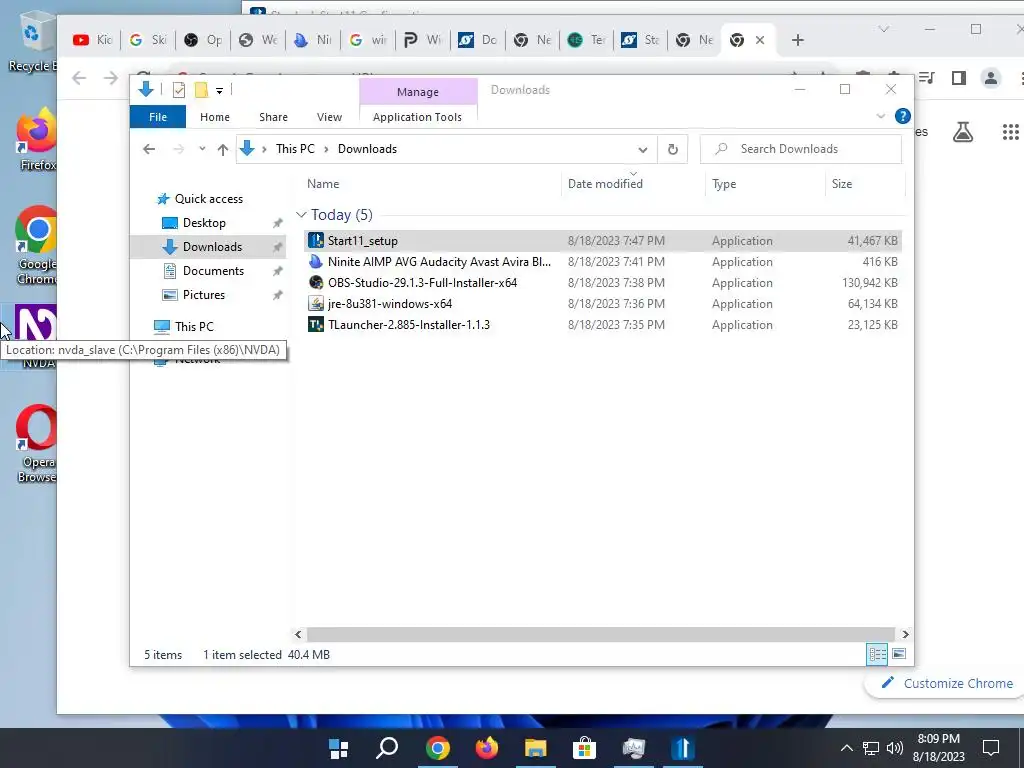The height and width of the screenshot is (768, 1024).
Task: Expand the ribbon with chevron arrow
Action: coord(880,116)
